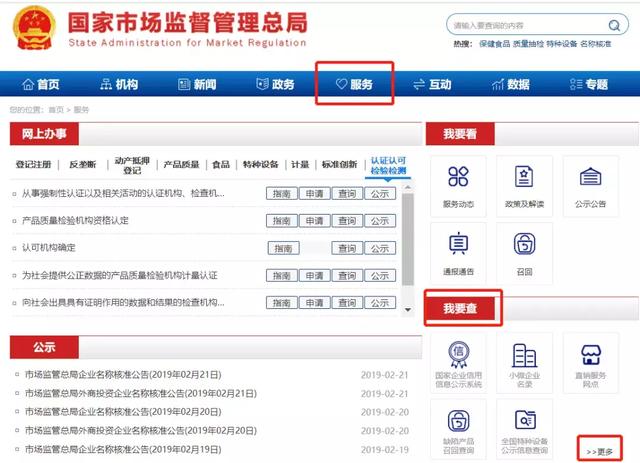Image resolution: width=640 pixels, height=463 pixels.
Task: Click 申请 for 产品质量检验机构资格认定
Action: pyautogui.click(x=315, y=221)
